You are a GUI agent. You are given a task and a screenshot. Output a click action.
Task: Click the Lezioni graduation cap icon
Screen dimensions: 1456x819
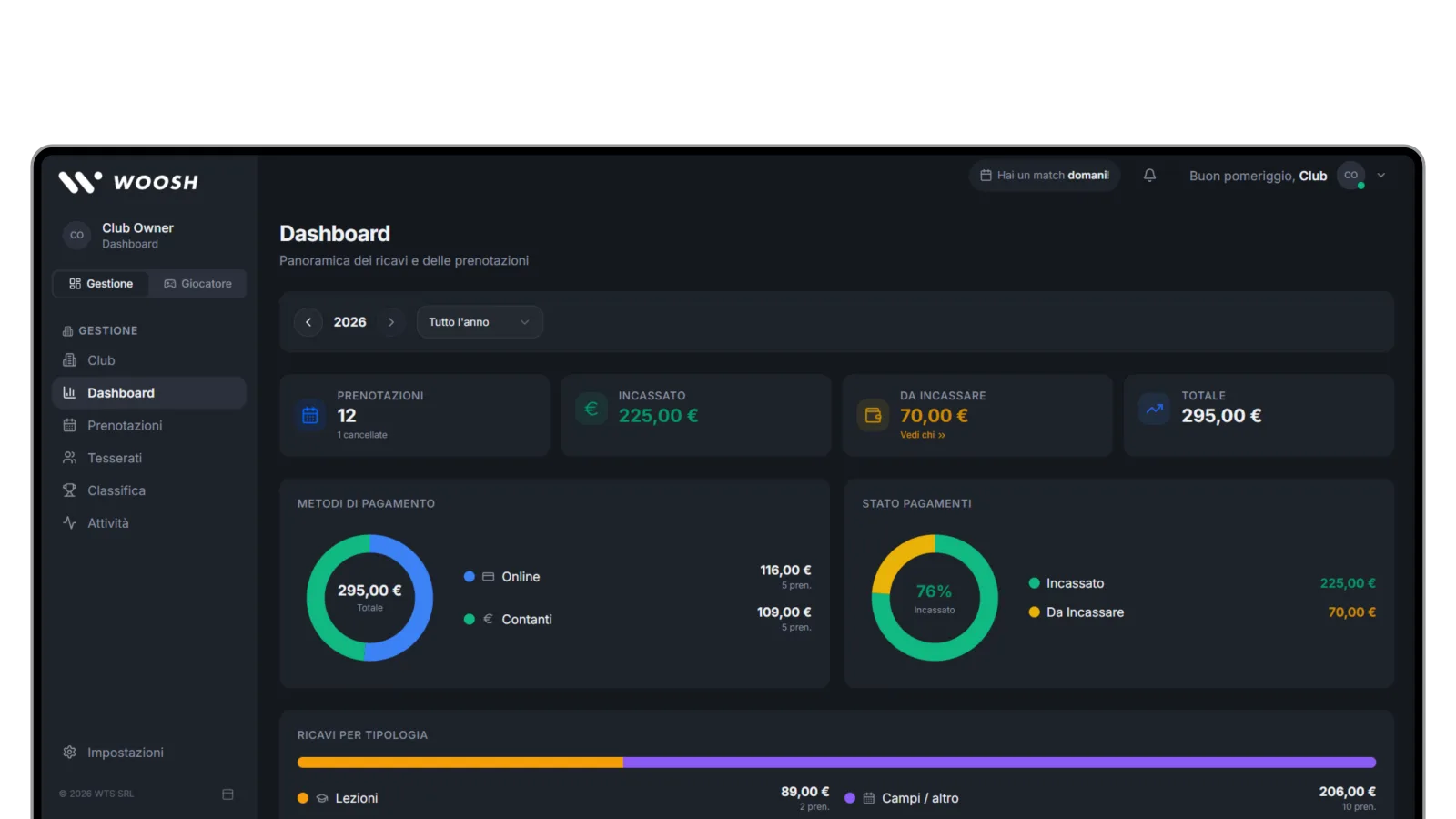[x=322, y=798]
